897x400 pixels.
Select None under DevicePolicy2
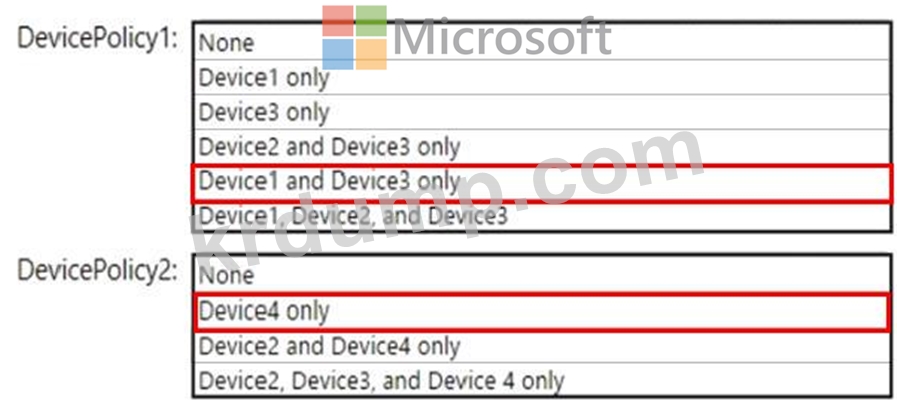coord(542,275)
